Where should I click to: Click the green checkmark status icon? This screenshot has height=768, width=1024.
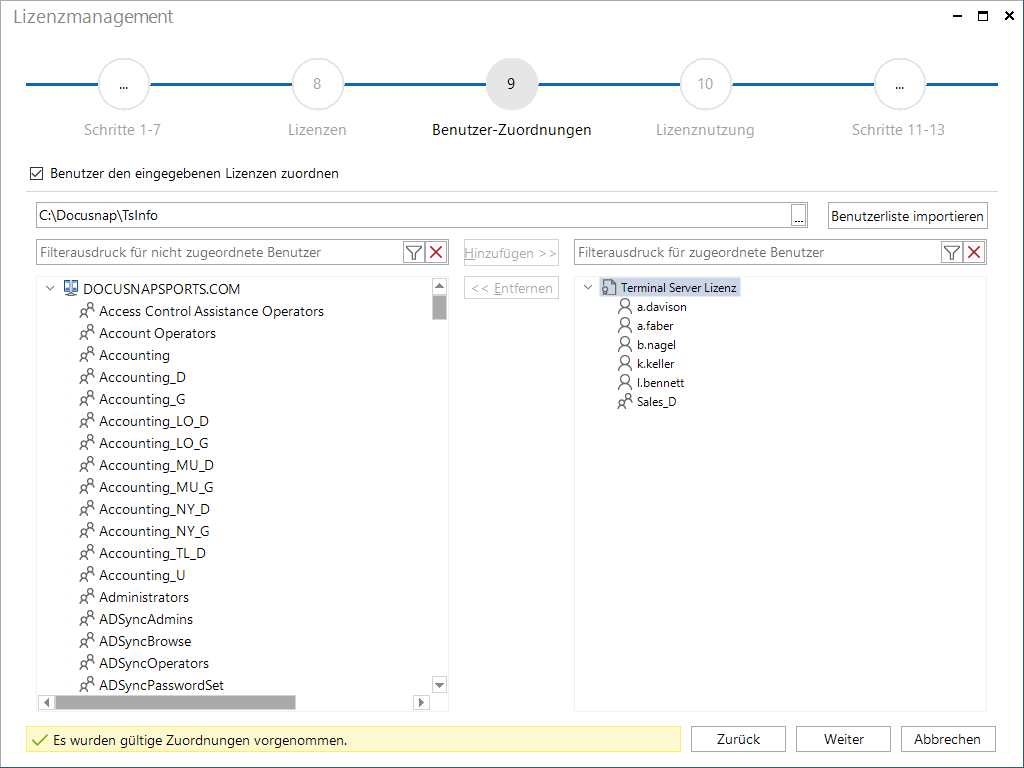tap(40, 740)
